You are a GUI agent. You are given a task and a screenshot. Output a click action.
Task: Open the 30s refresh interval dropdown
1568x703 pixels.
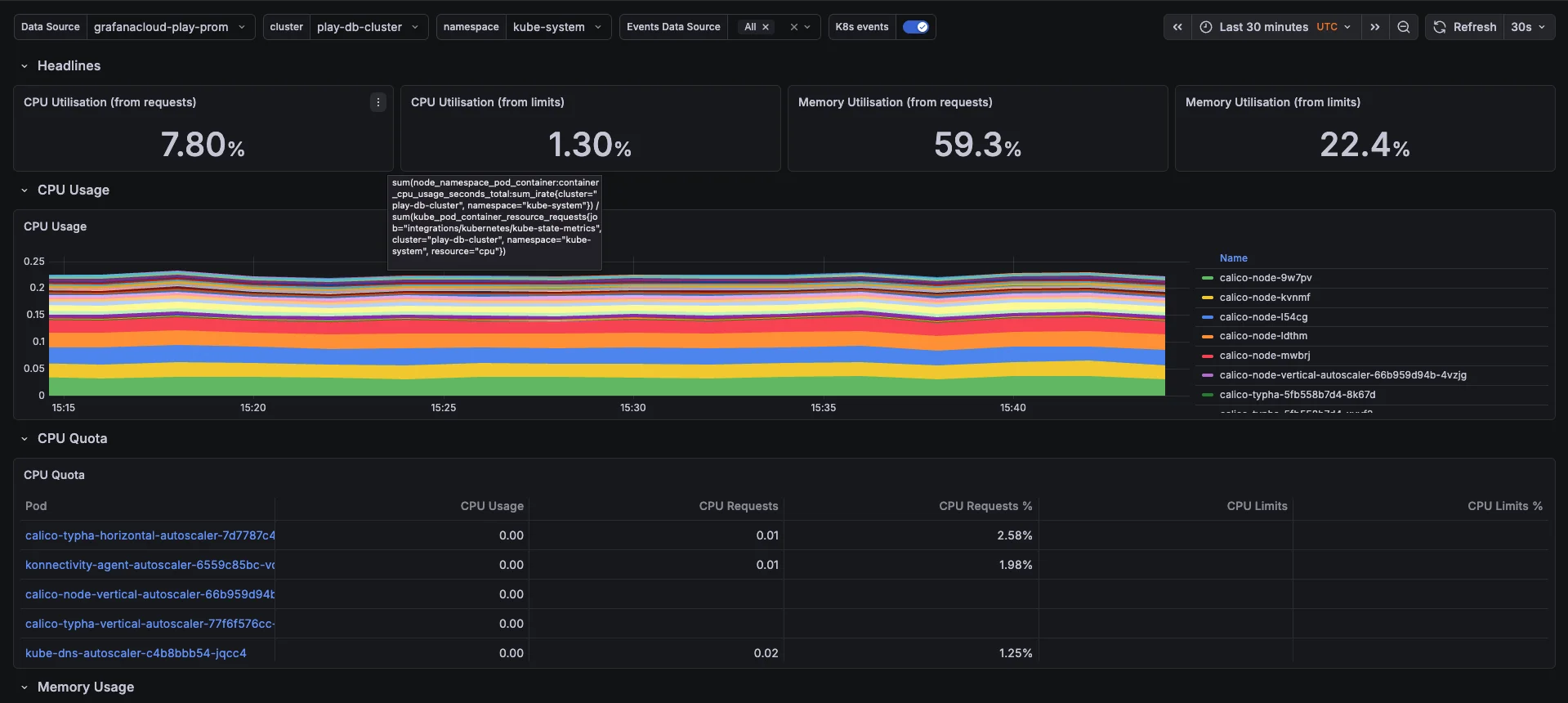pyautogui.click(x=1528, y=27)
